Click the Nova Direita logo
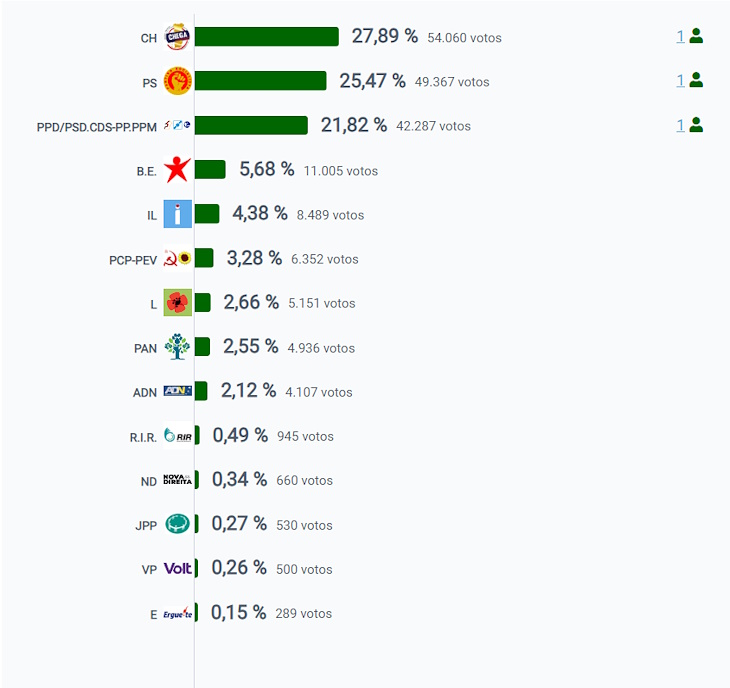This screenshot has height=688, width=730. [x=177, y=479]
